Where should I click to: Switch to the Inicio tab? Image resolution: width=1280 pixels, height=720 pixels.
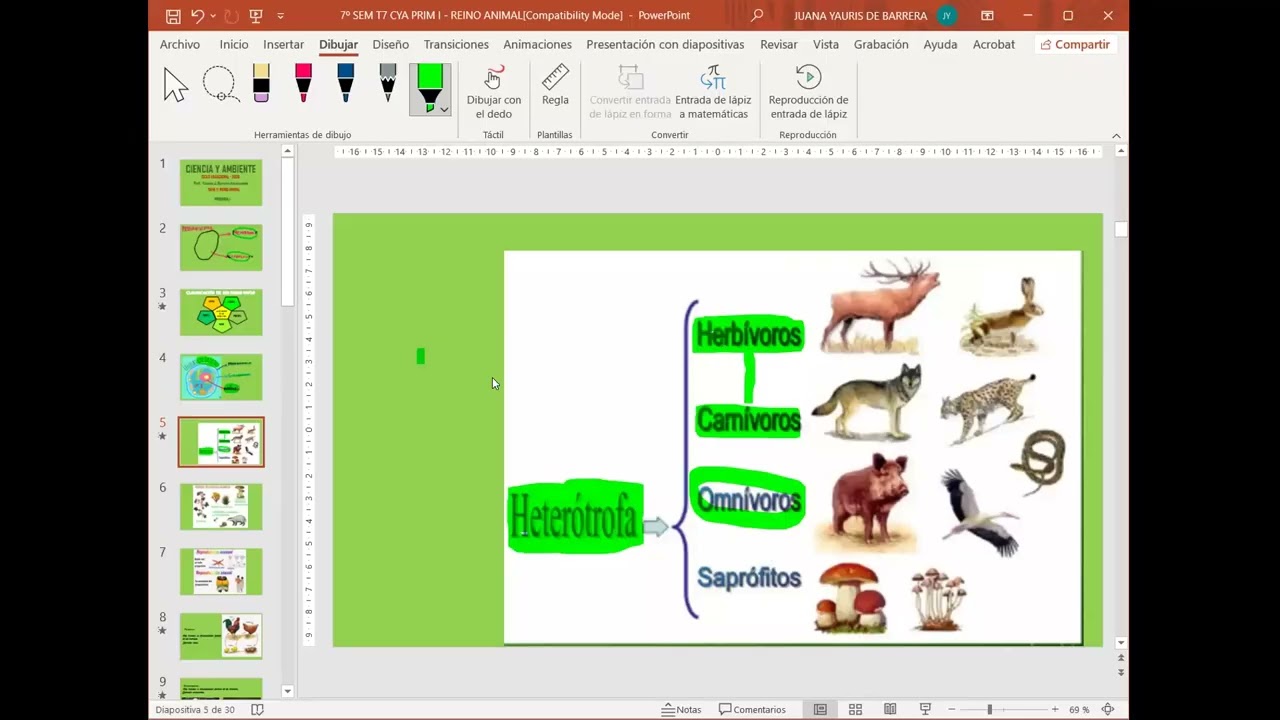pyautogui.click(x=234, y=44)
